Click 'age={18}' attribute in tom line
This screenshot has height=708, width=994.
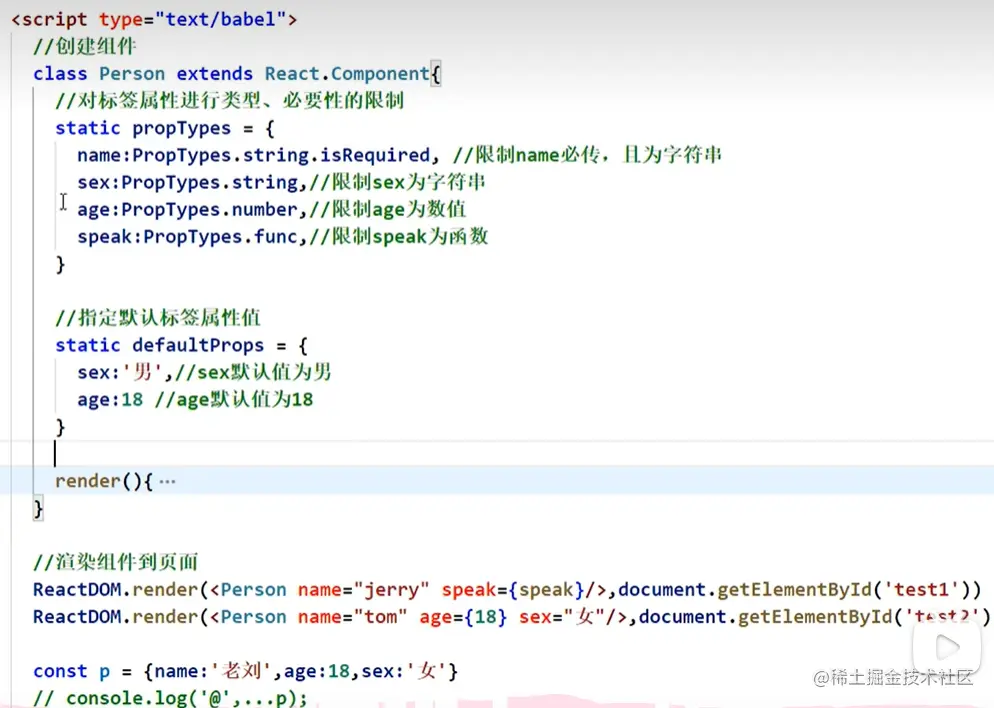(463, 617)
